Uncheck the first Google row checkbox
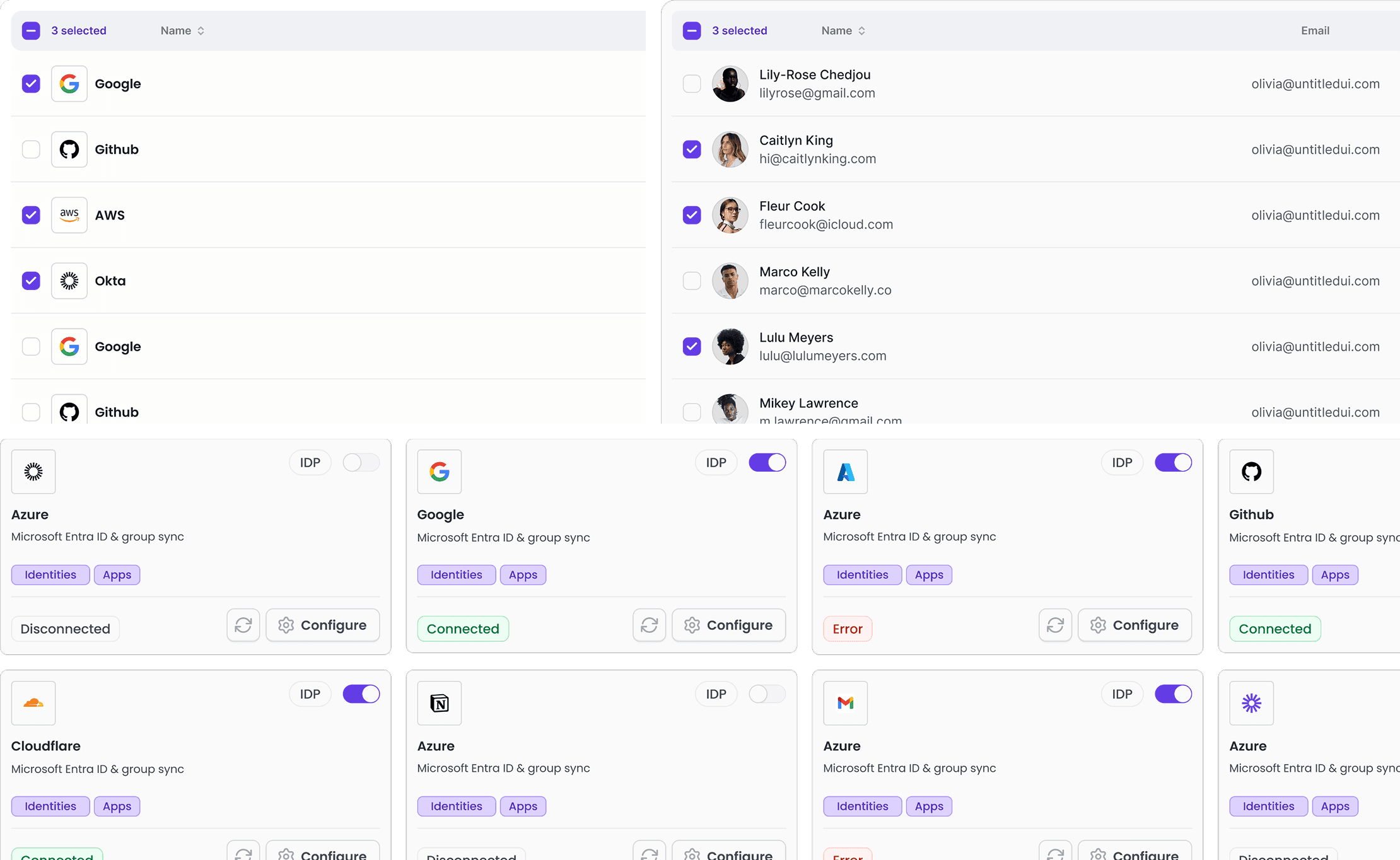Viewport: 1400px width, 860px height. (x=31, y=84)
